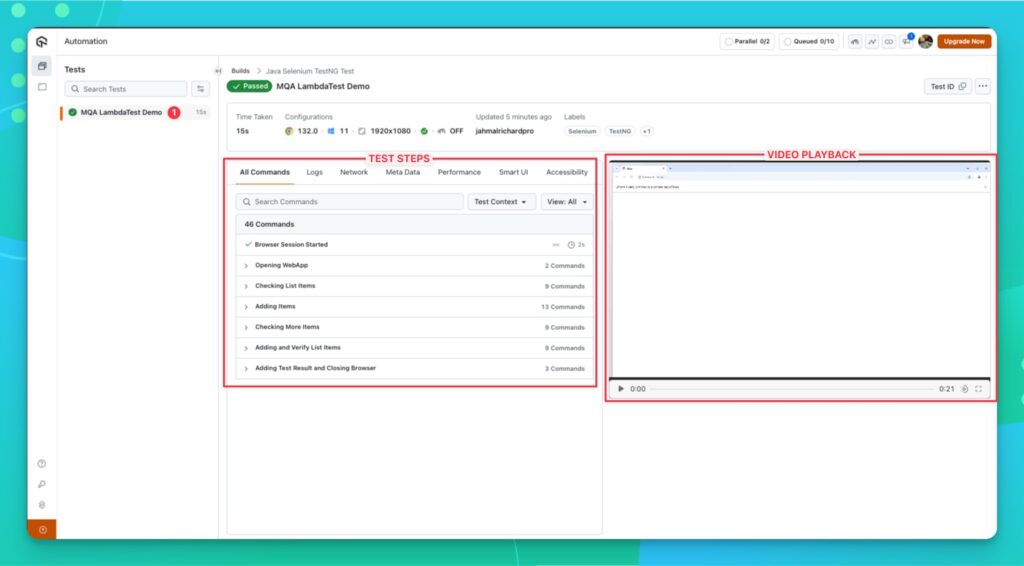Show the +1 more labels
Screen dimensions: 1024x566
647,131
